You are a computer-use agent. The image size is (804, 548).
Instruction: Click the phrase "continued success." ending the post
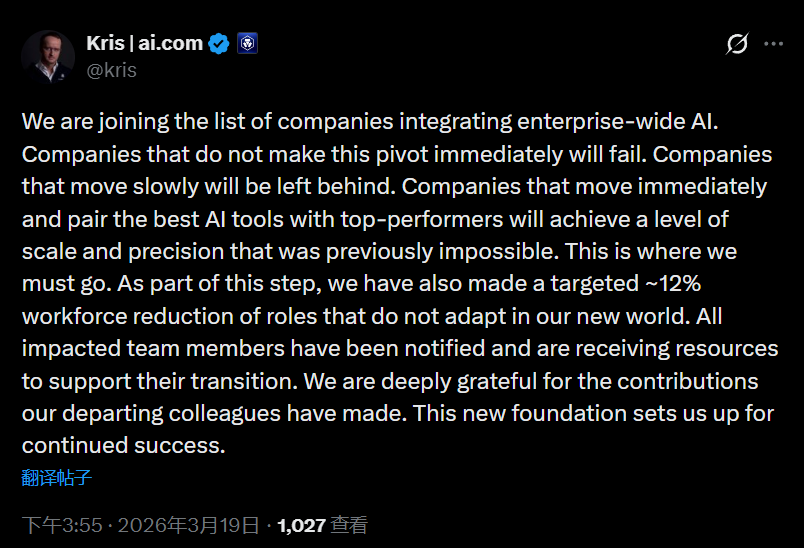tap(125, 446)
